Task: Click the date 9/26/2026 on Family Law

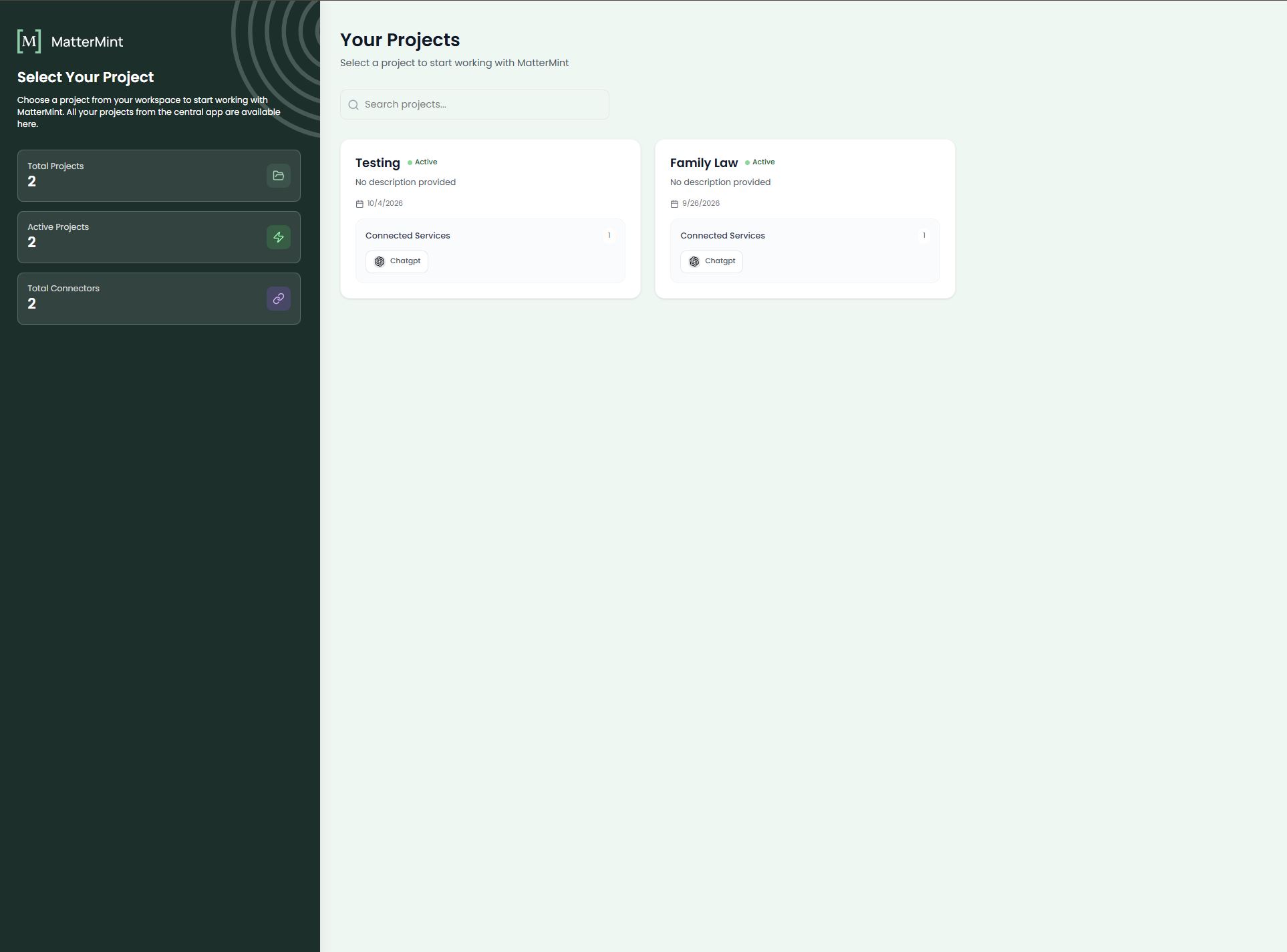Action: point(700,204)
